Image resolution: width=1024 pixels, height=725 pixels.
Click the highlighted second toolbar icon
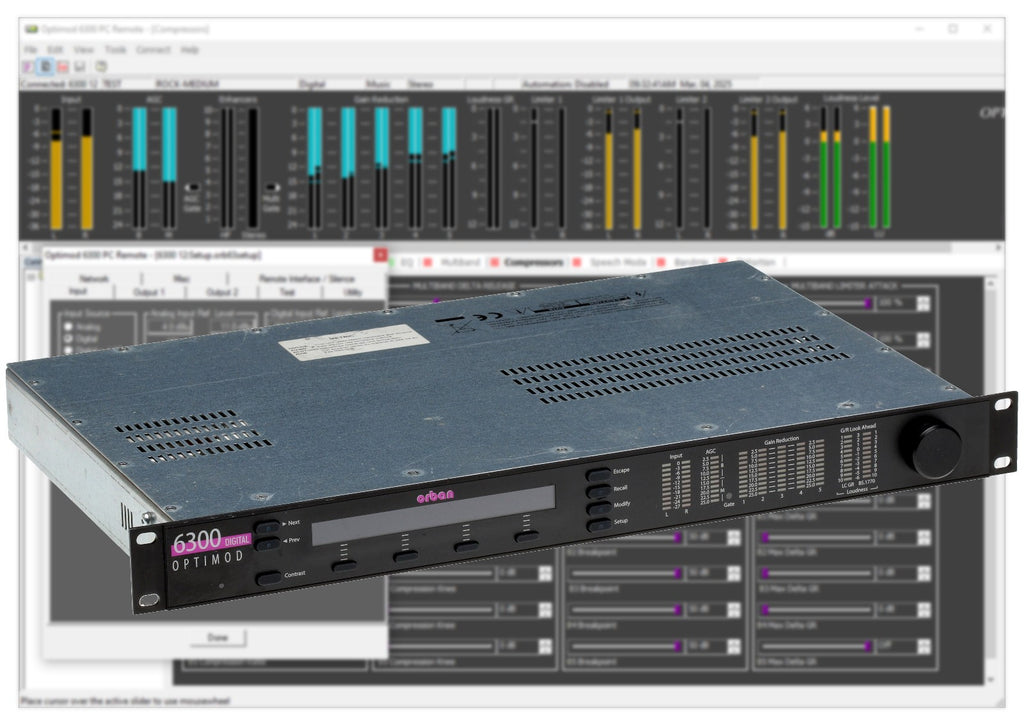46,66
